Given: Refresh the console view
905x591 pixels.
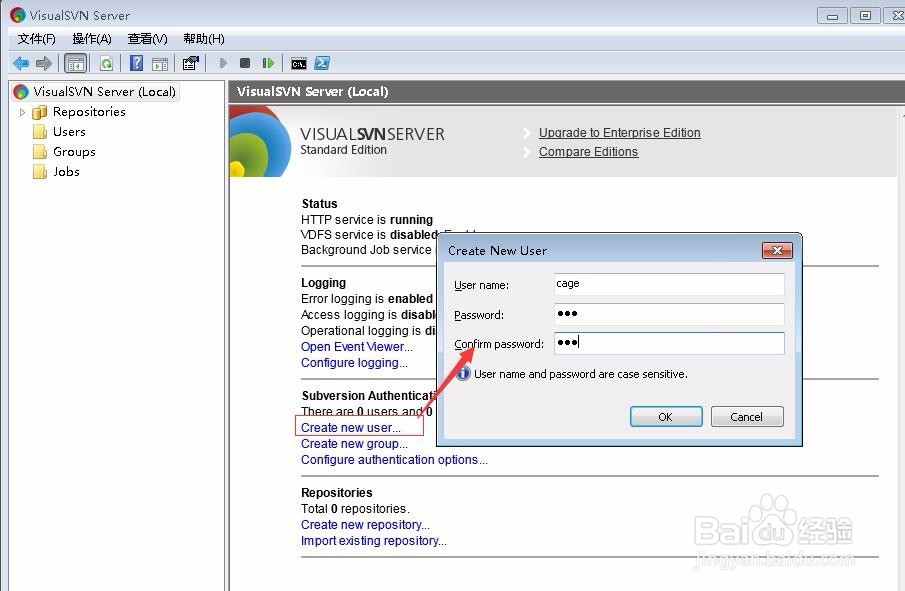Looking at the screenshot, I should pos(106,62).
